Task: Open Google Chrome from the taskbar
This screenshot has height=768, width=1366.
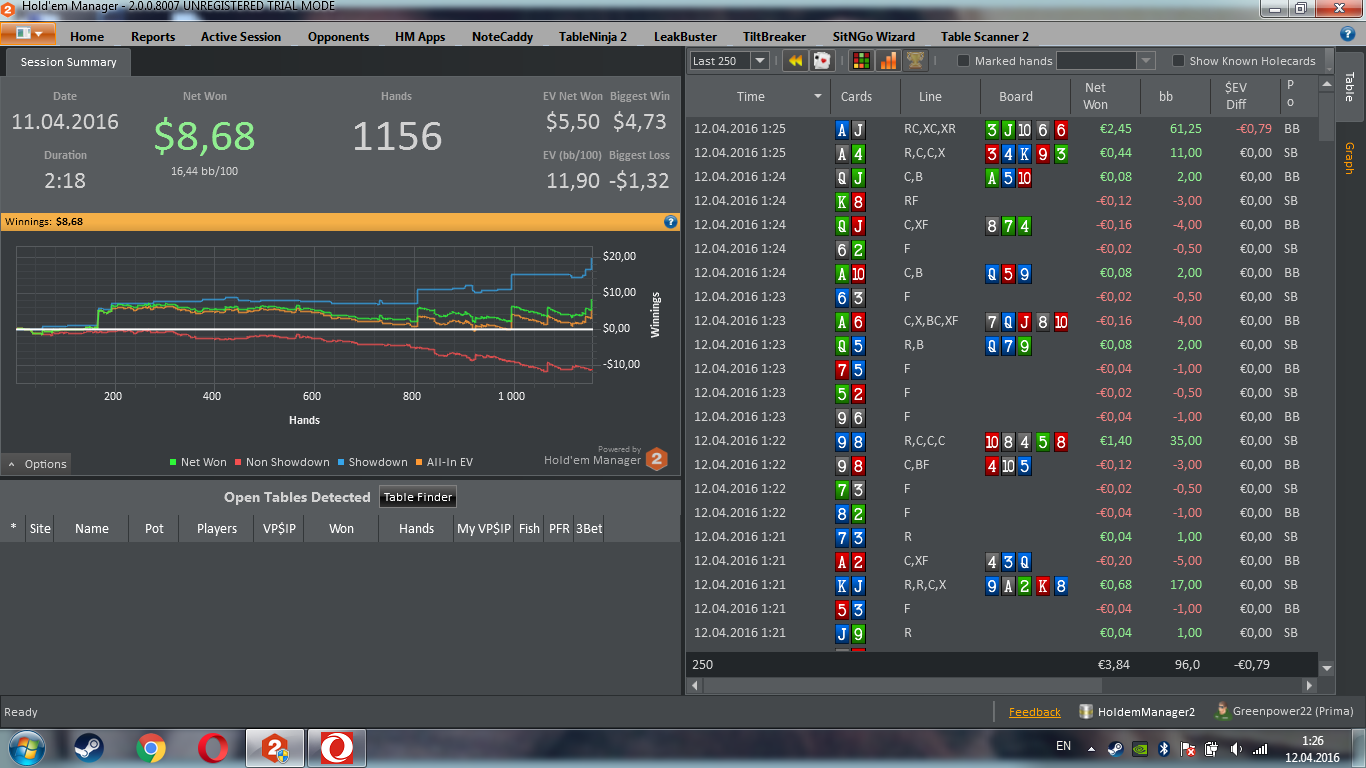Action: click(x=151, y=747)
